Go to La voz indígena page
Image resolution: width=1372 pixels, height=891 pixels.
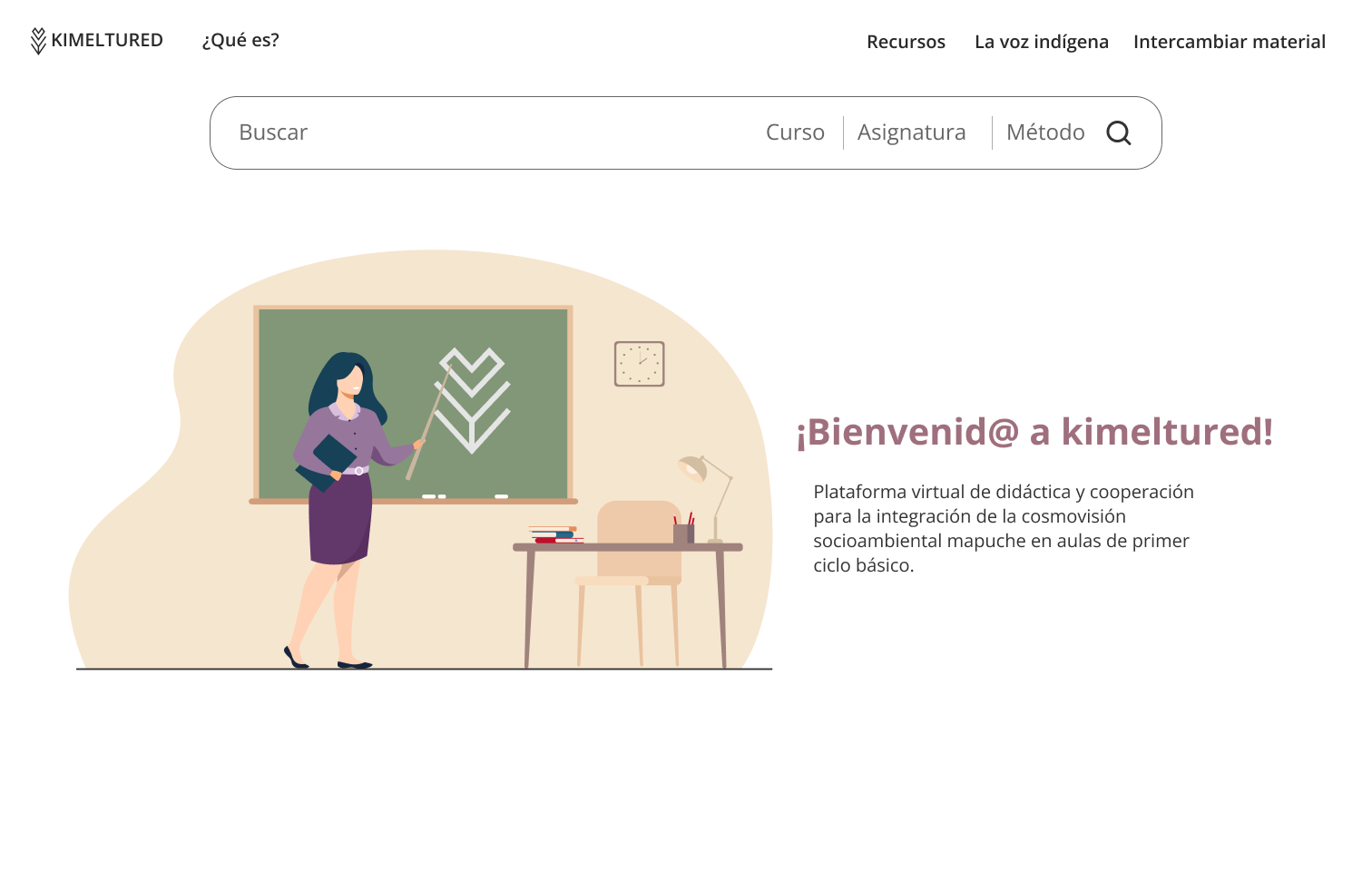pyautogui.click(x=1042, y=42)
